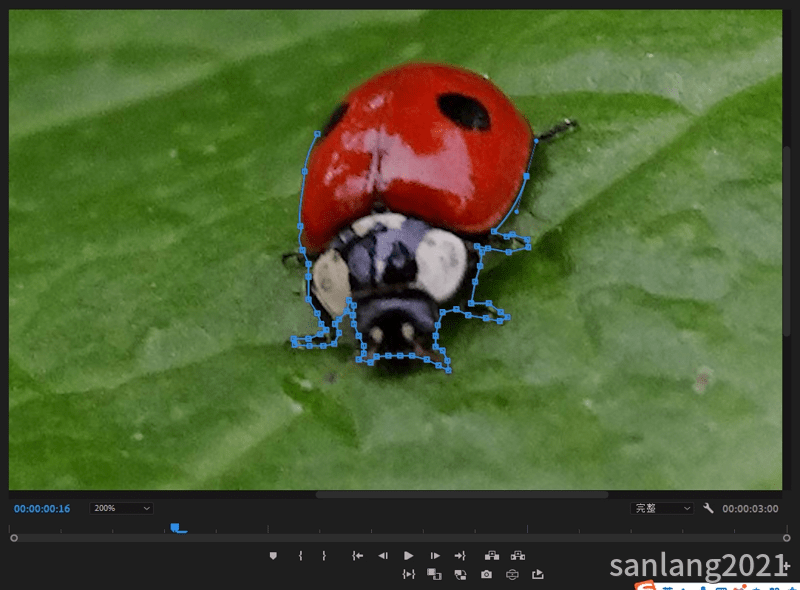This screenshot has width=800, height=590.
Task: Open the button editor plus icon
Action: click(786, 566)
